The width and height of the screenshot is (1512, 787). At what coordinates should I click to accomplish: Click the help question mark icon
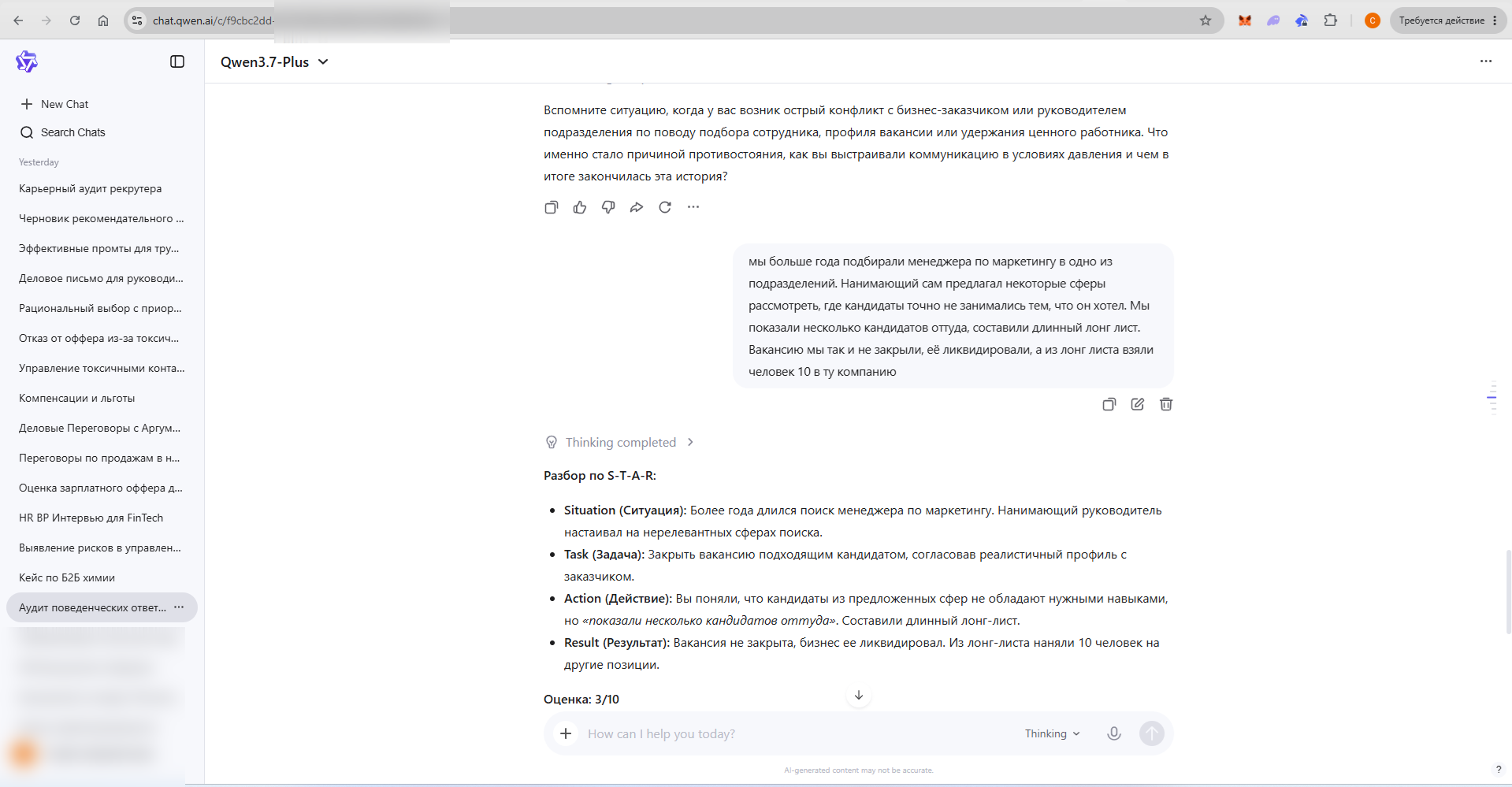pos(1499,770)
